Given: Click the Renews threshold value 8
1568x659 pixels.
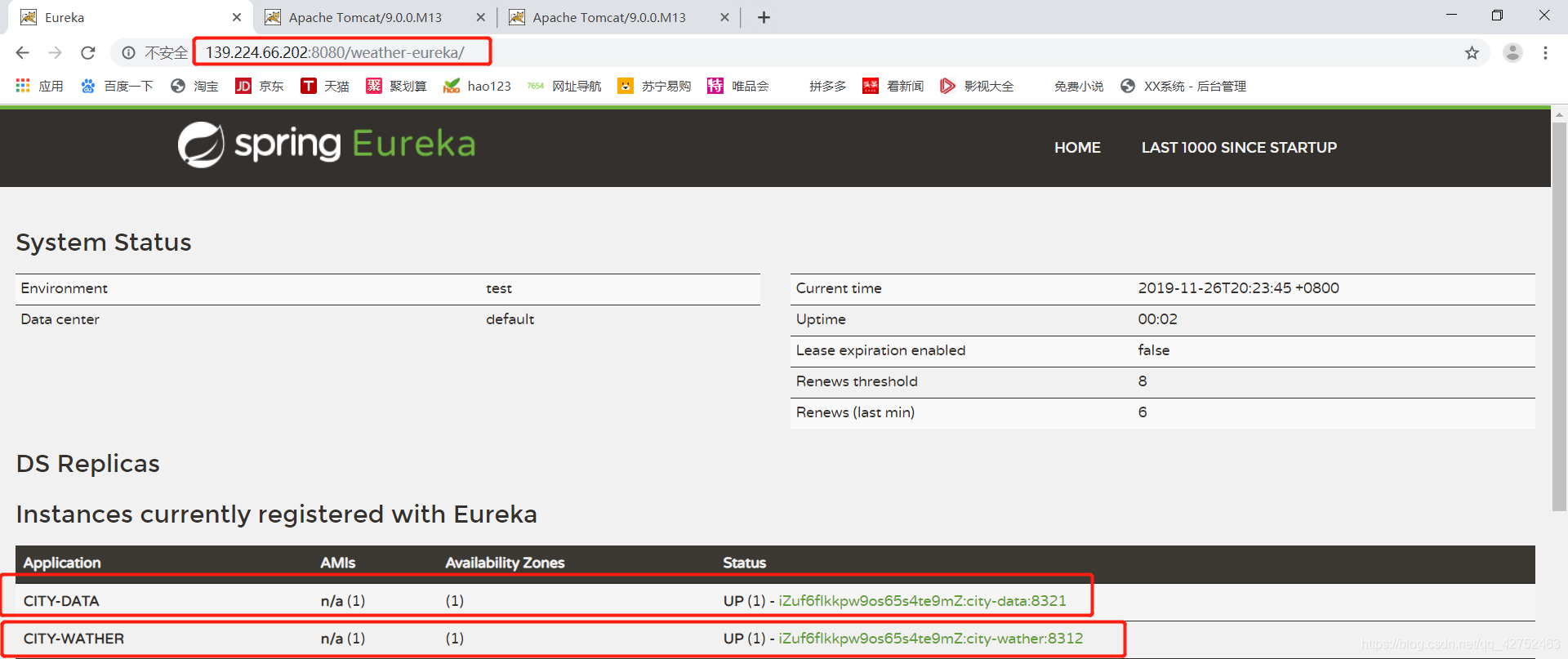Looking at the screenshot, I should (1143, 381).
